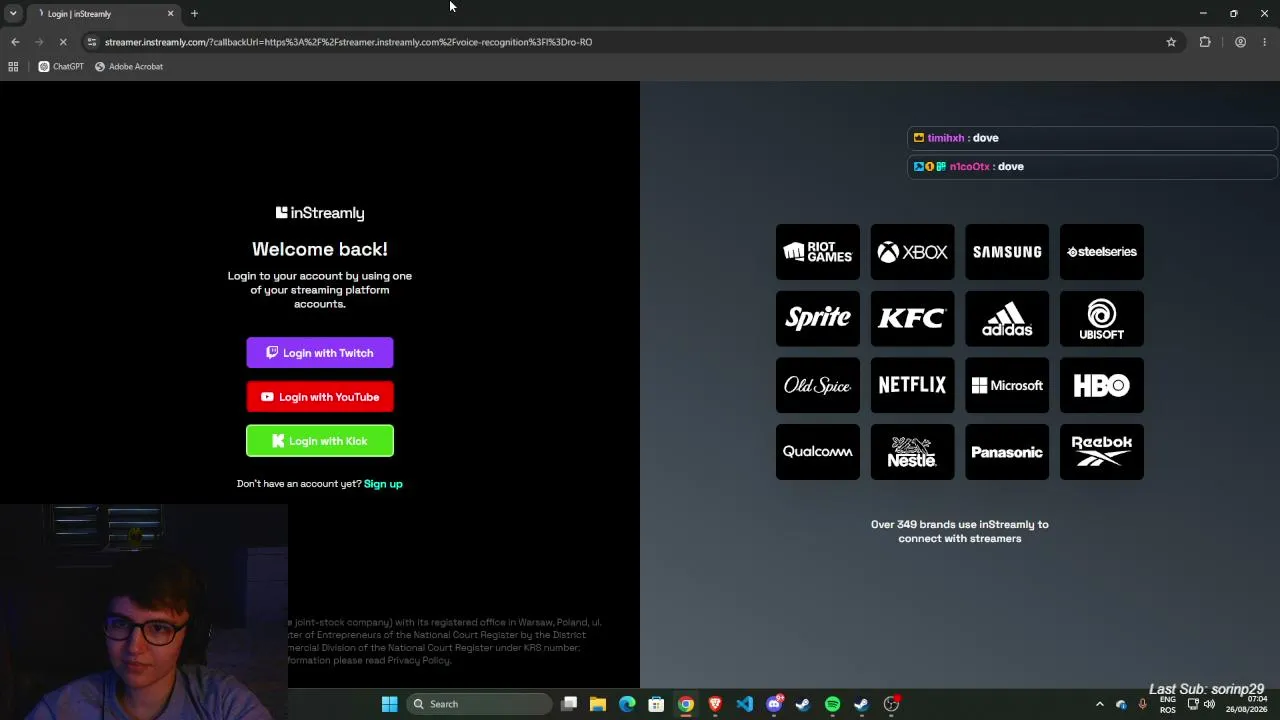The width and height of the screenshot is (1280, 720).
Task: Click the Netflix brand logo
Action: (912, 385)
